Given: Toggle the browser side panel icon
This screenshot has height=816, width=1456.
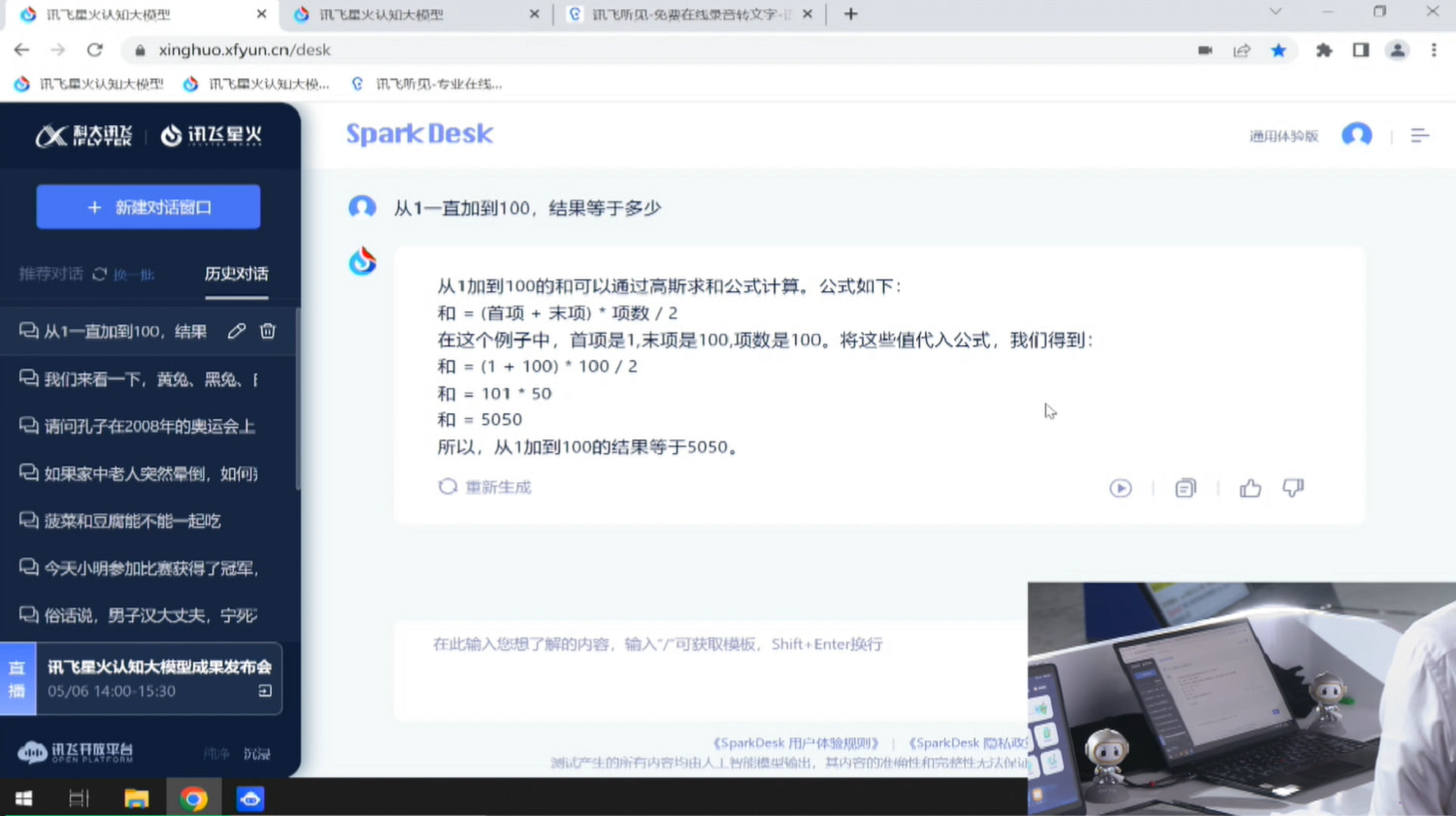Looking at the screenshot, I should (1360, 49).
